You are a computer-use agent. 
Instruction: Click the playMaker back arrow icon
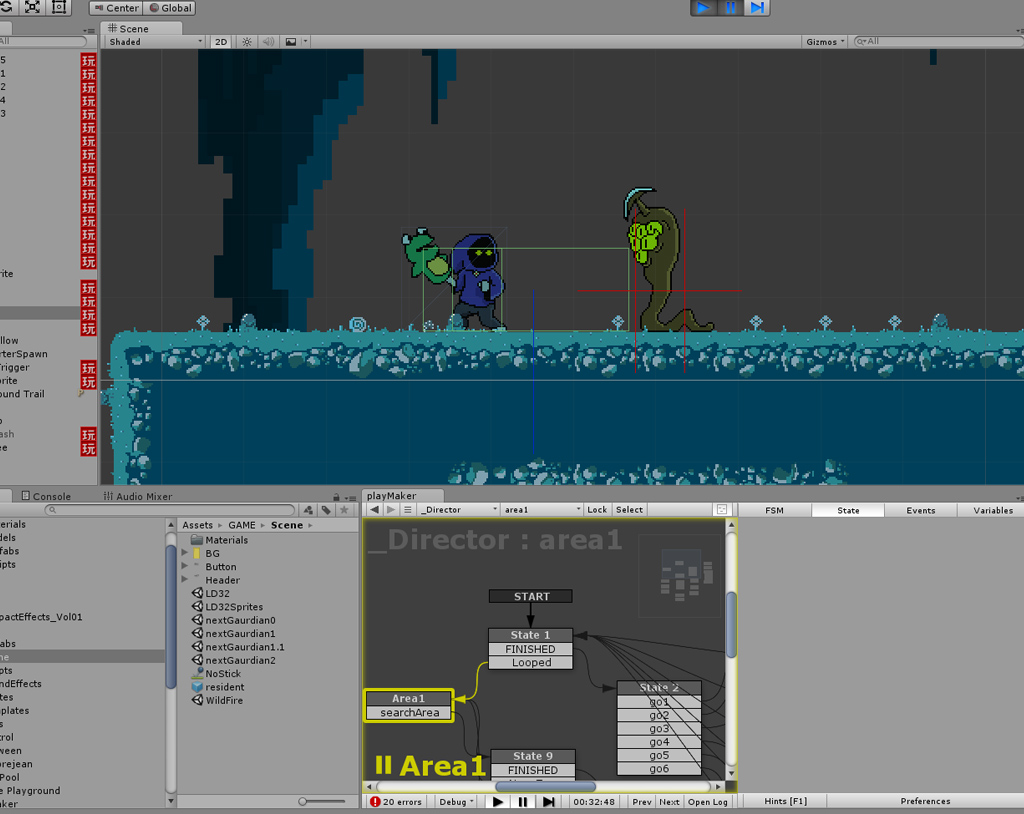(x=374, y=510)
